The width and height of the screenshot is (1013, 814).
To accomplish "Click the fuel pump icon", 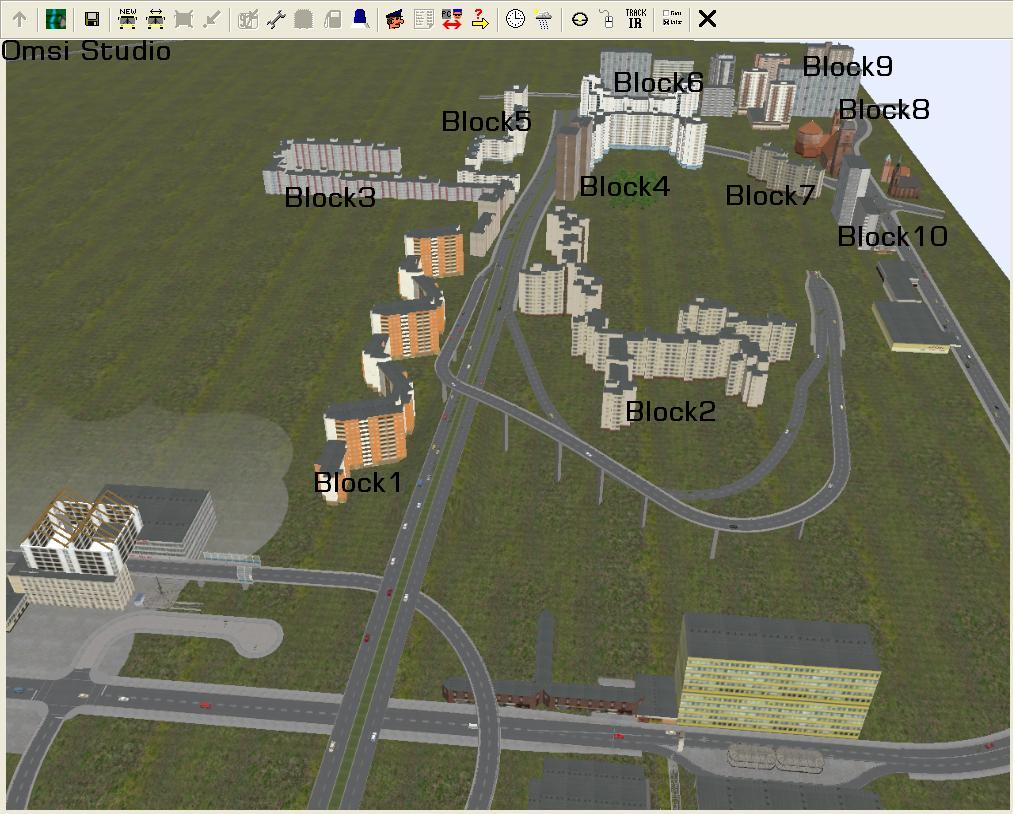I will (x=333, y=19).
